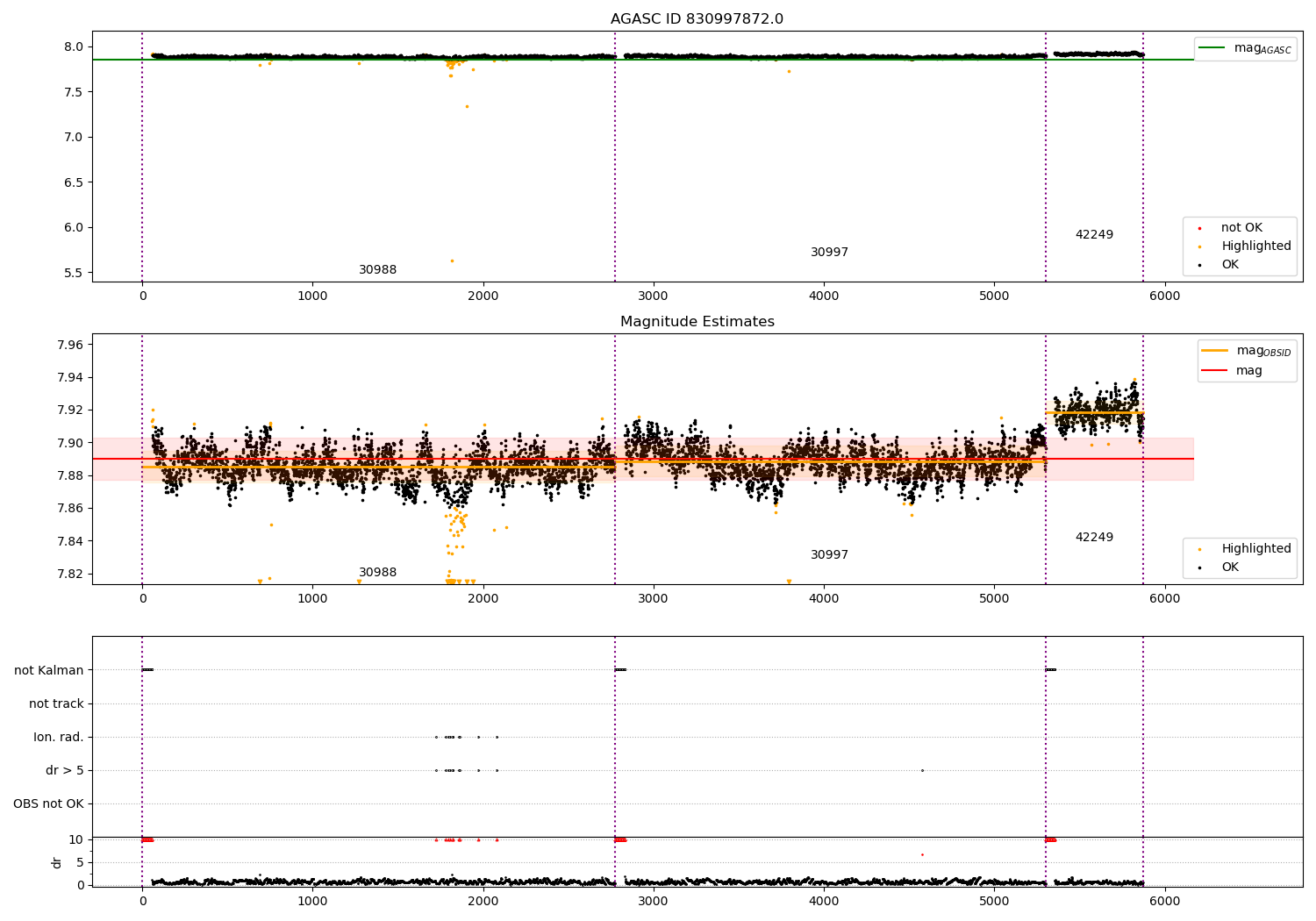Click obsid label "30988" in the Magnitude Estimates plot
The width and height of the screenshot is (1316, 921).
pos(377,573)
